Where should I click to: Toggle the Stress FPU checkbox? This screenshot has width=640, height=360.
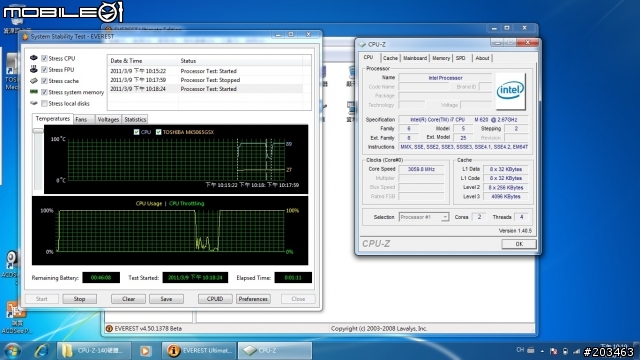(x=44, y=70)
